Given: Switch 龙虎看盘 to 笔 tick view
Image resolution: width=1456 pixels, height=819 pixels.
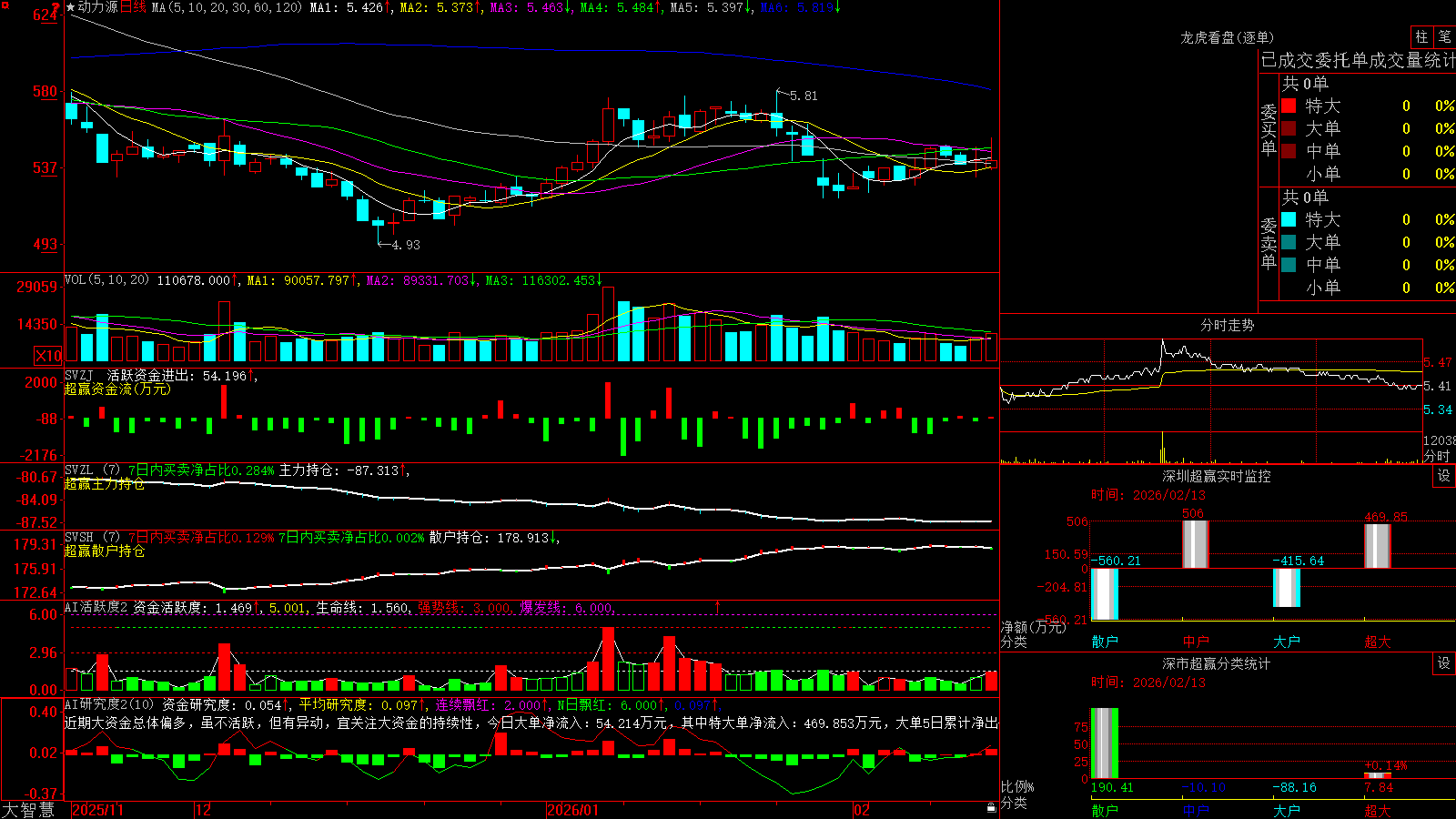Looking at the screenshot, I should pyautogui.click(x=1444, y=36).
